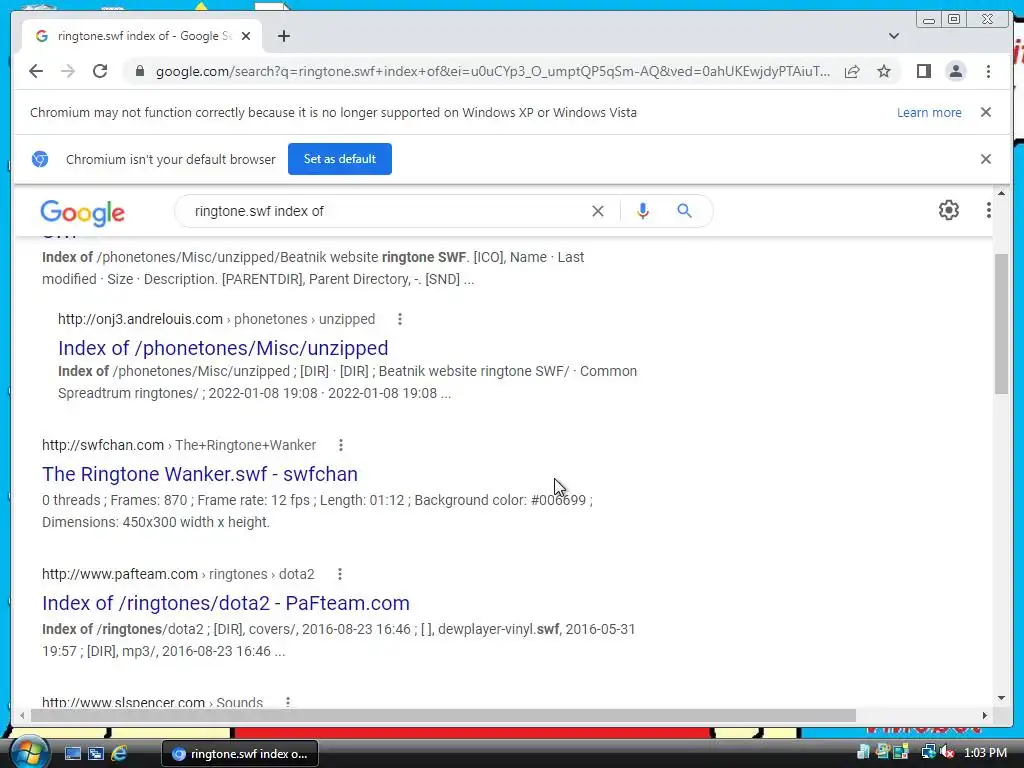Click the scroll up arrow
1024x768 pixels.
1001,193
